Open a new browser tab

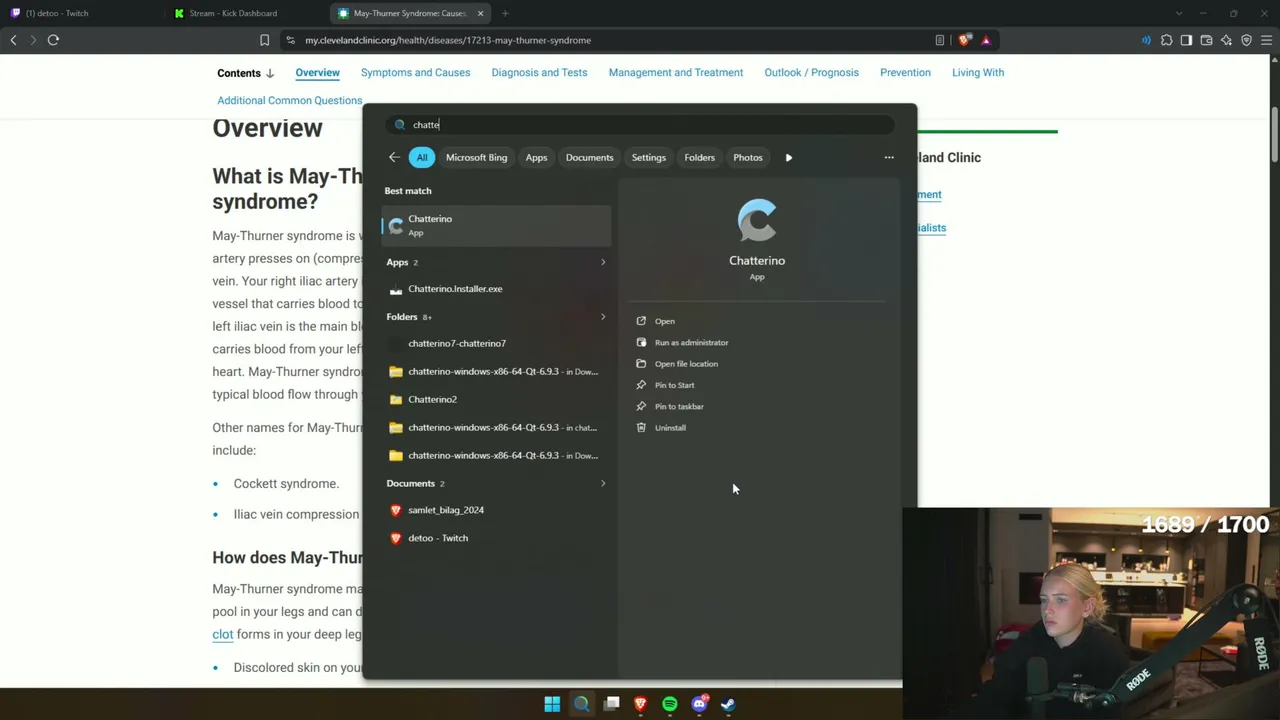tap(505, 13)
